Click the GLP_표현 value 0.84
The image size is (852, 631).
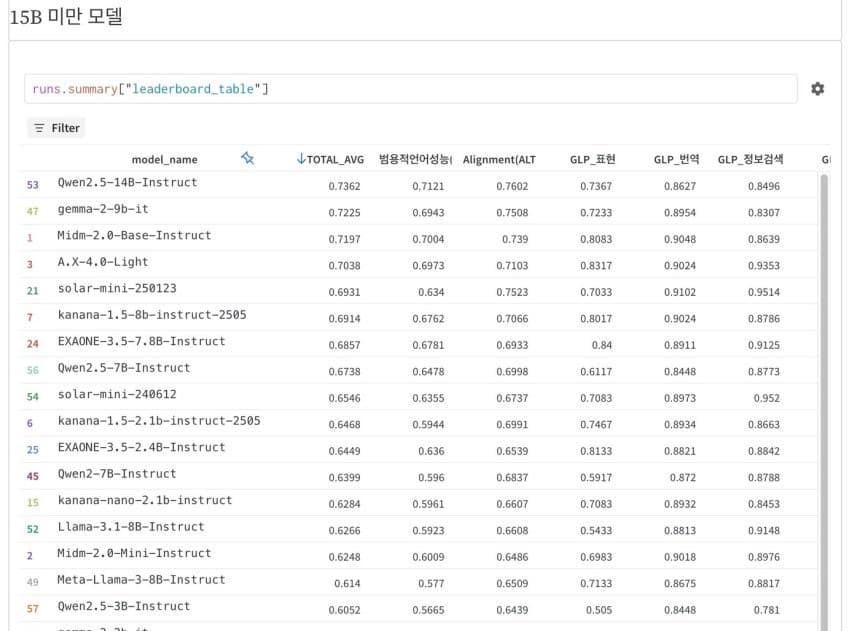602,345
